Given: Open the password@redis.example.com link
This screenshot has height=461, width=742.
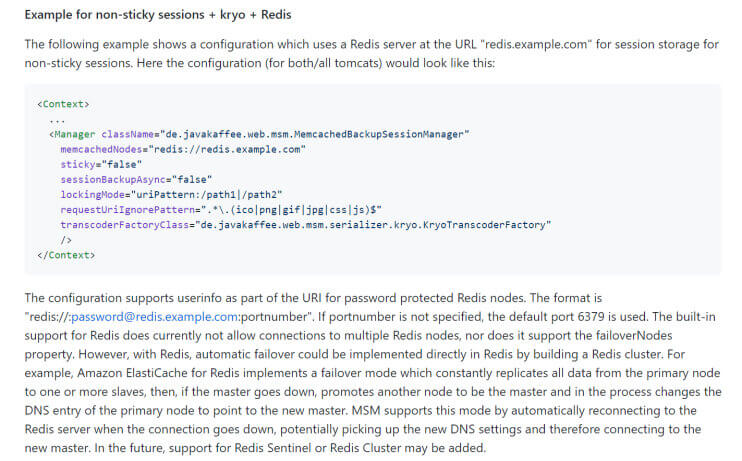Looking at the screenshot, I should tap(155, 317).
